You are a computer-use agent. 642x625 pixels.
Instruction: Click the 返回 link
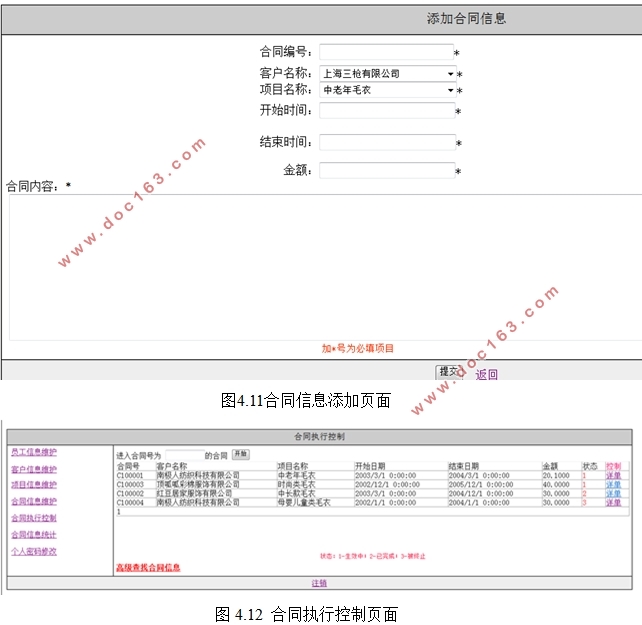(486, 374)
